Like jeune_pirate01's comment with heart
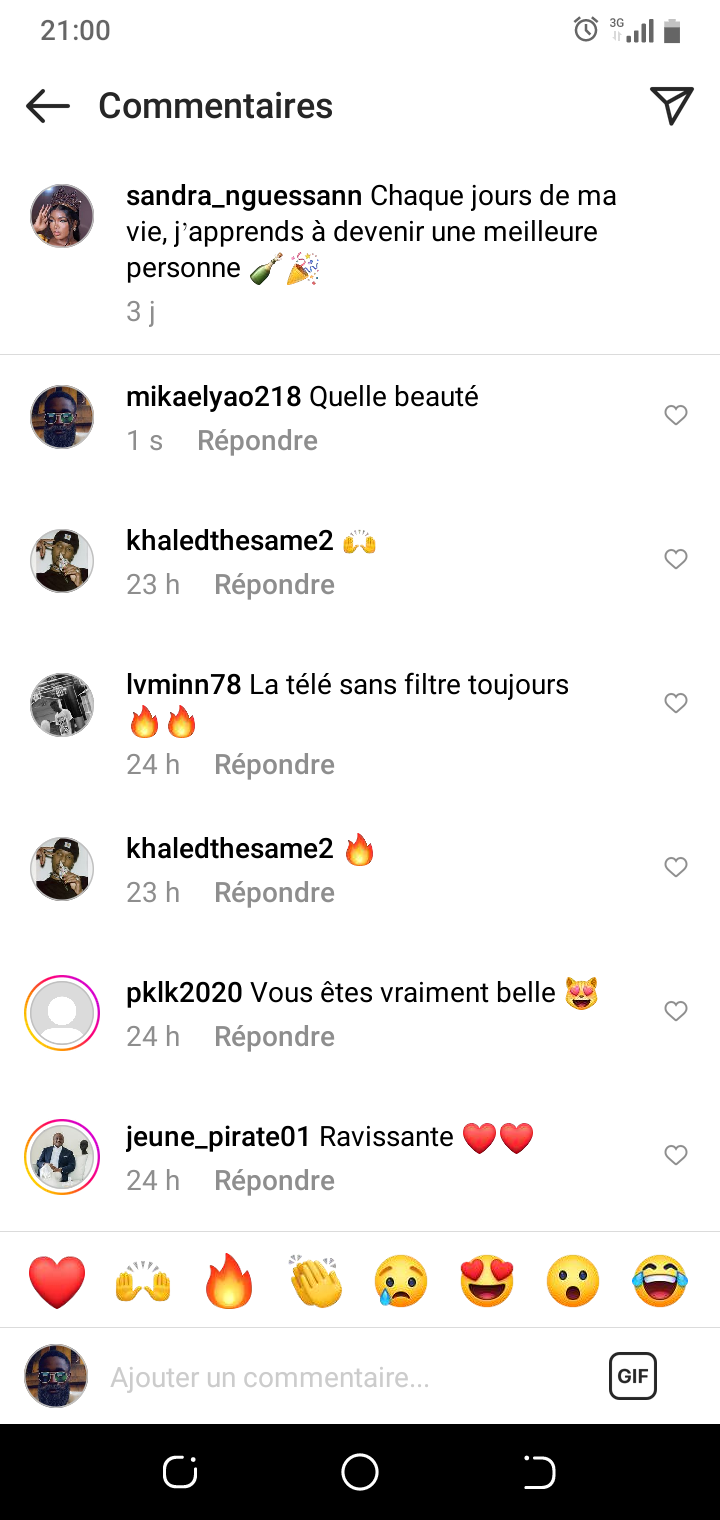Image resolution: width=720 pixels, height=1520 pixels. click(676, 1155)
